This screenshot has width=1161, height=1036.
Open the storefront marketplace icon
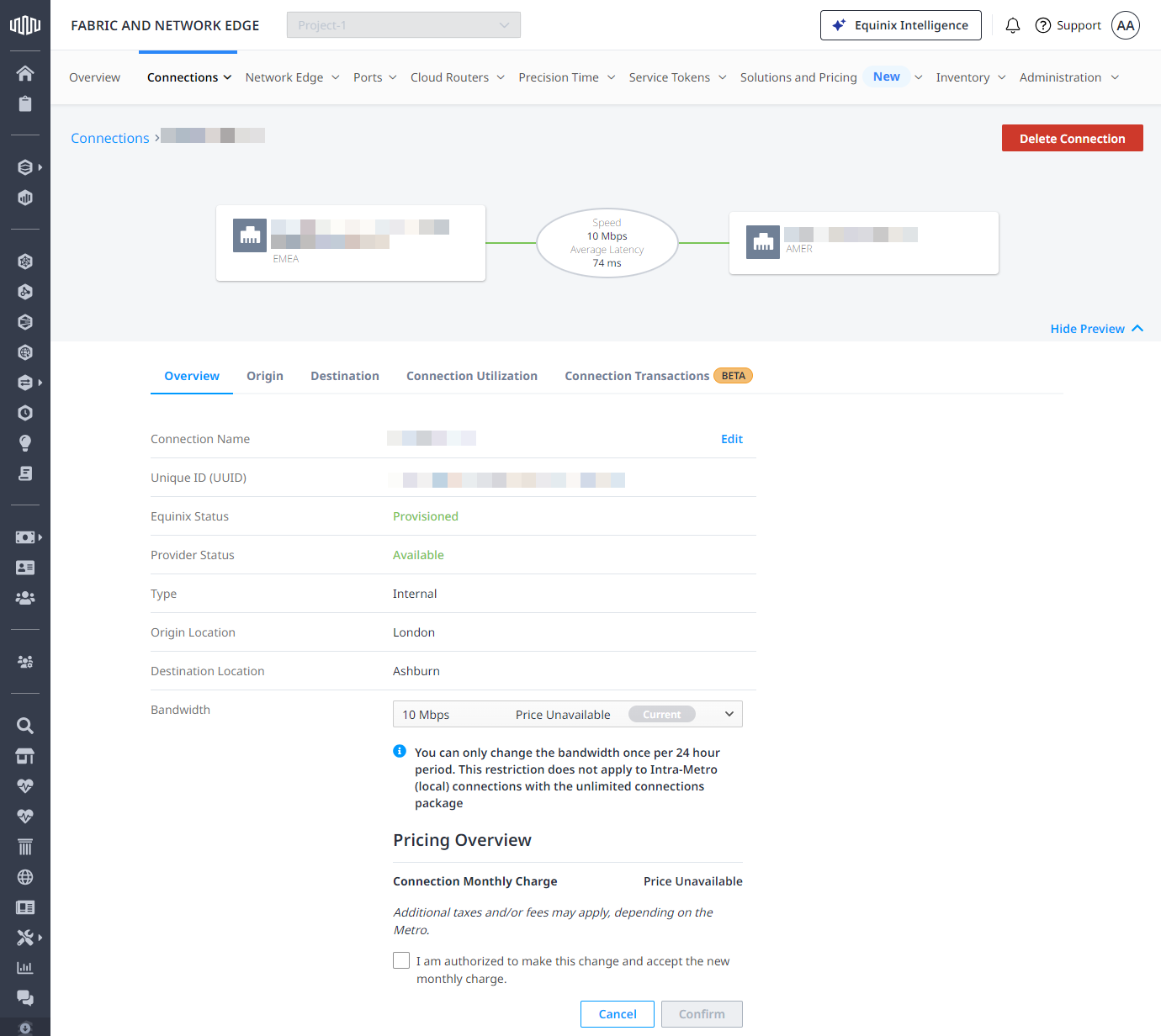coord(25,756)
